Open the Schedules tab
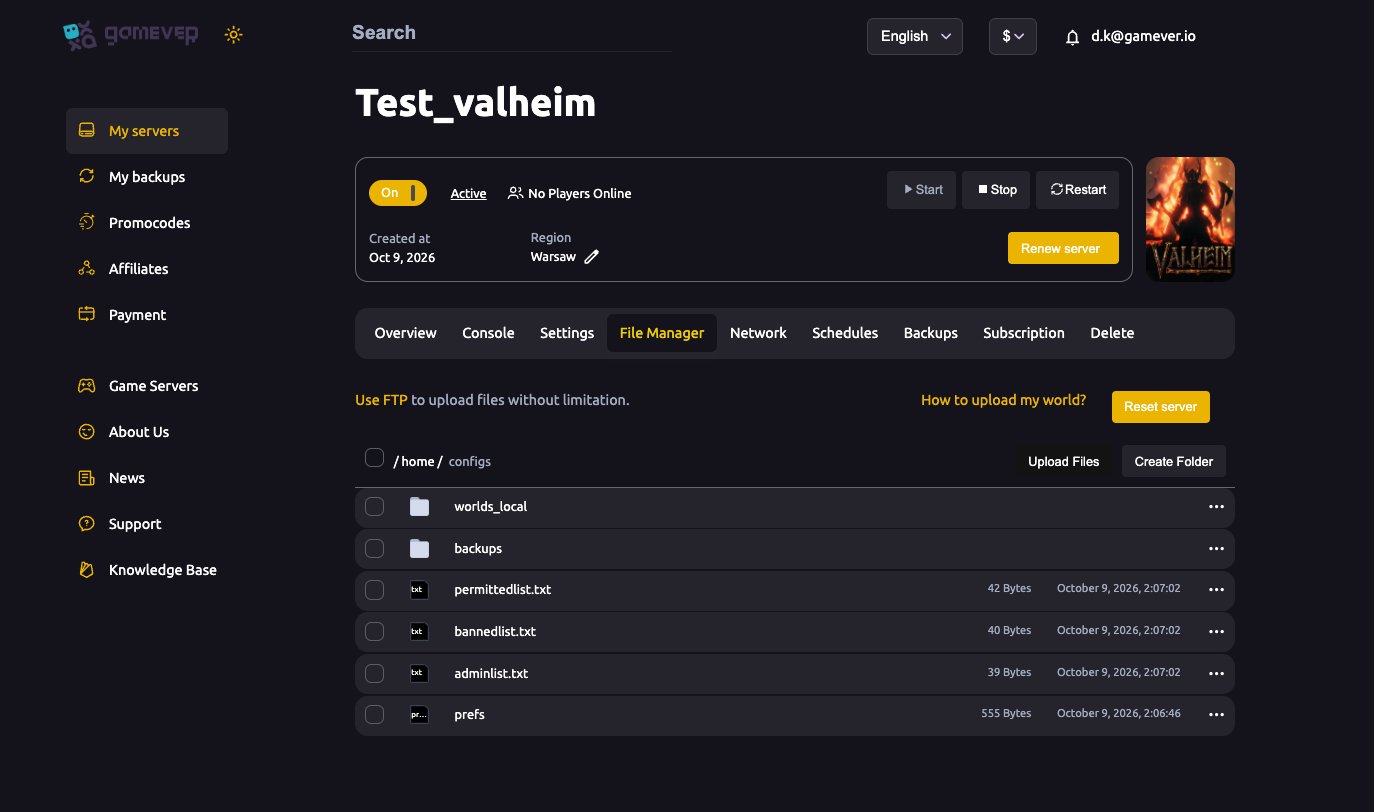 845,333
